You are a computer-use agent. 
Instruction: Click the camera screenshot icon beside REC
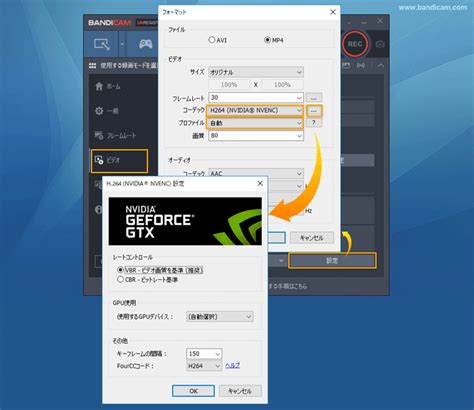click(x=380, y=44)
